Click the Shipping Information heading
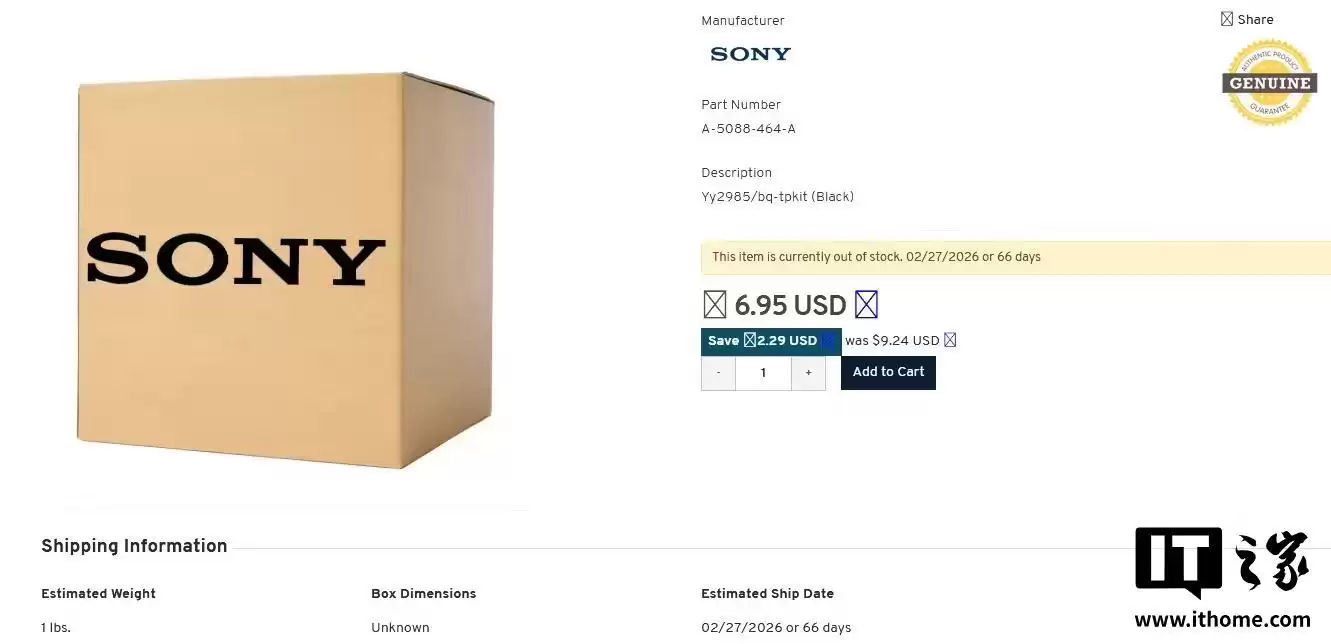1331x644 pixels. coord(134,546)
